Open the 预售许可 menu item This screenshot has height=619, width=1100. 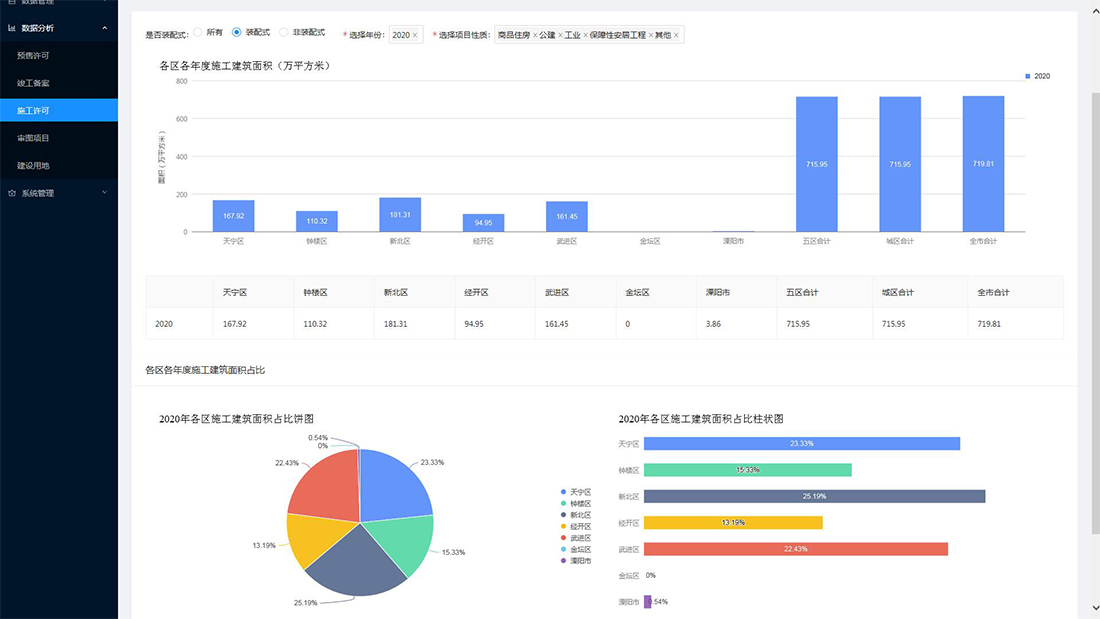[33, 55]
